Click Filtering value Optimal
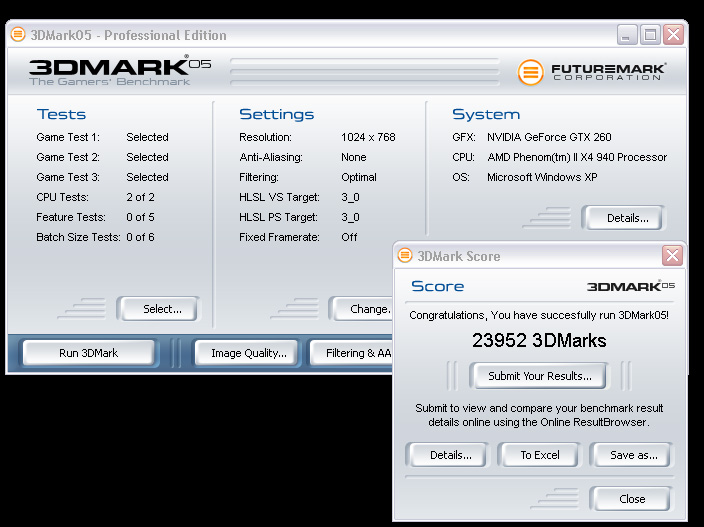The width and height of the screenshot is (704, 527). [359, 177]
